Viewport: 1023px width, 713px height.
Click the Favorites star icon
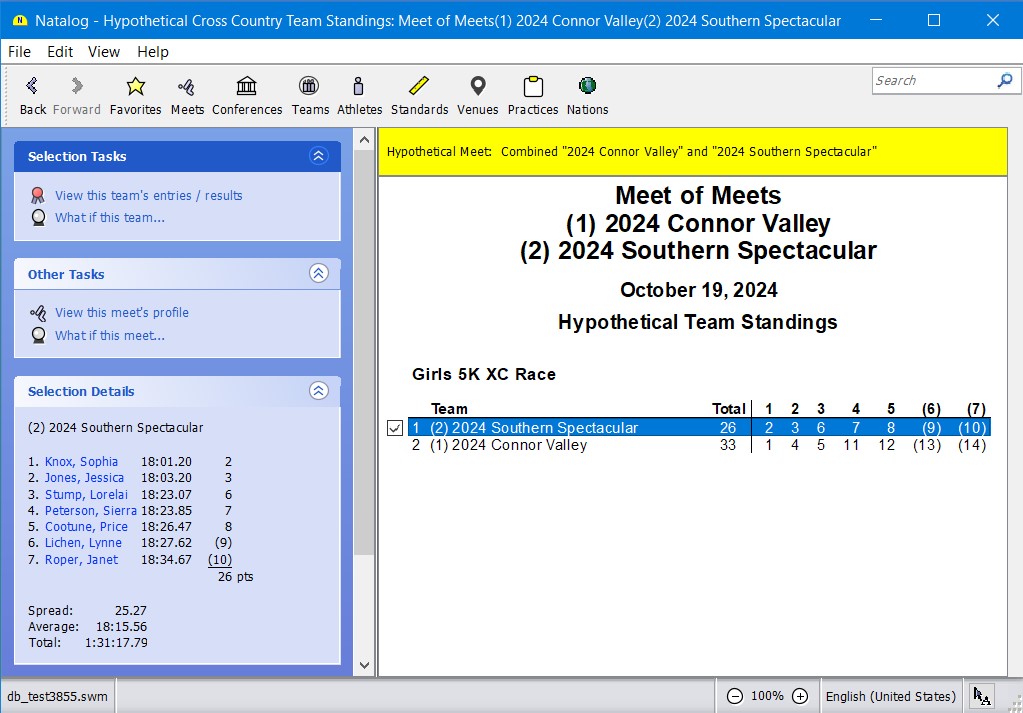click(x=135, y=87)
